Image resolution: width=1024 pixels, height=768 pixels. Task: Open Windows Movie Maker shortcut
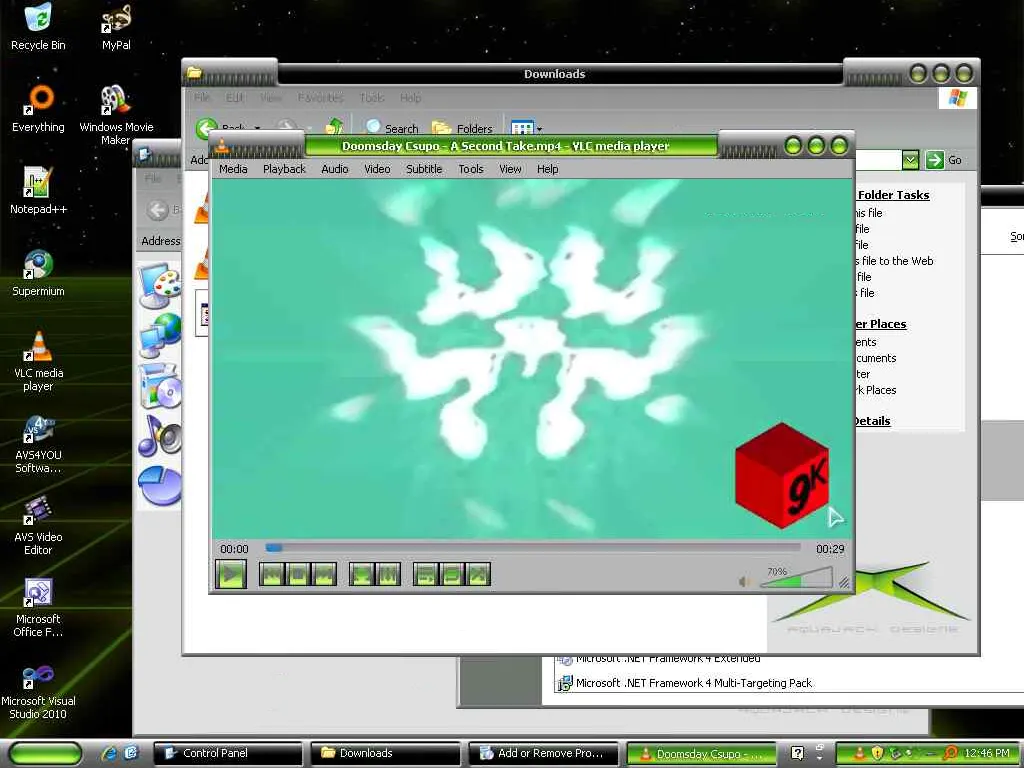click(x=116, y=115)
